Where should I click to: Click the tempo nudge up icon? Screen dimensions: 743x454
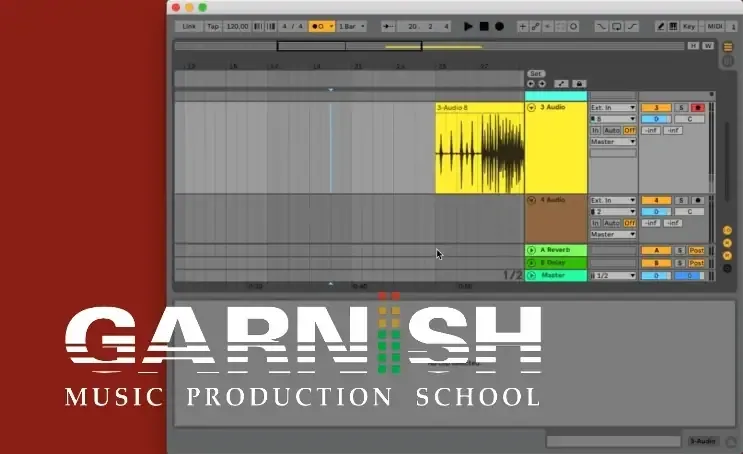(x=271, y=27)
